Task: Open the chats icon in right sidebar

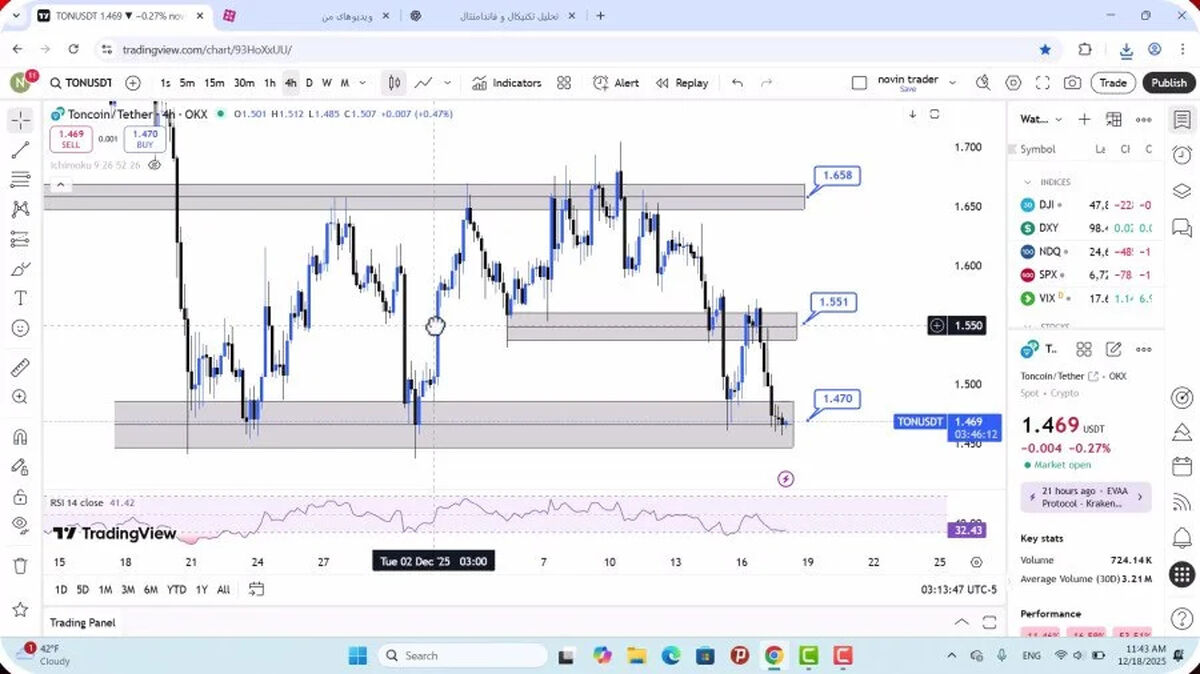Action: (x=1181, y=228)
